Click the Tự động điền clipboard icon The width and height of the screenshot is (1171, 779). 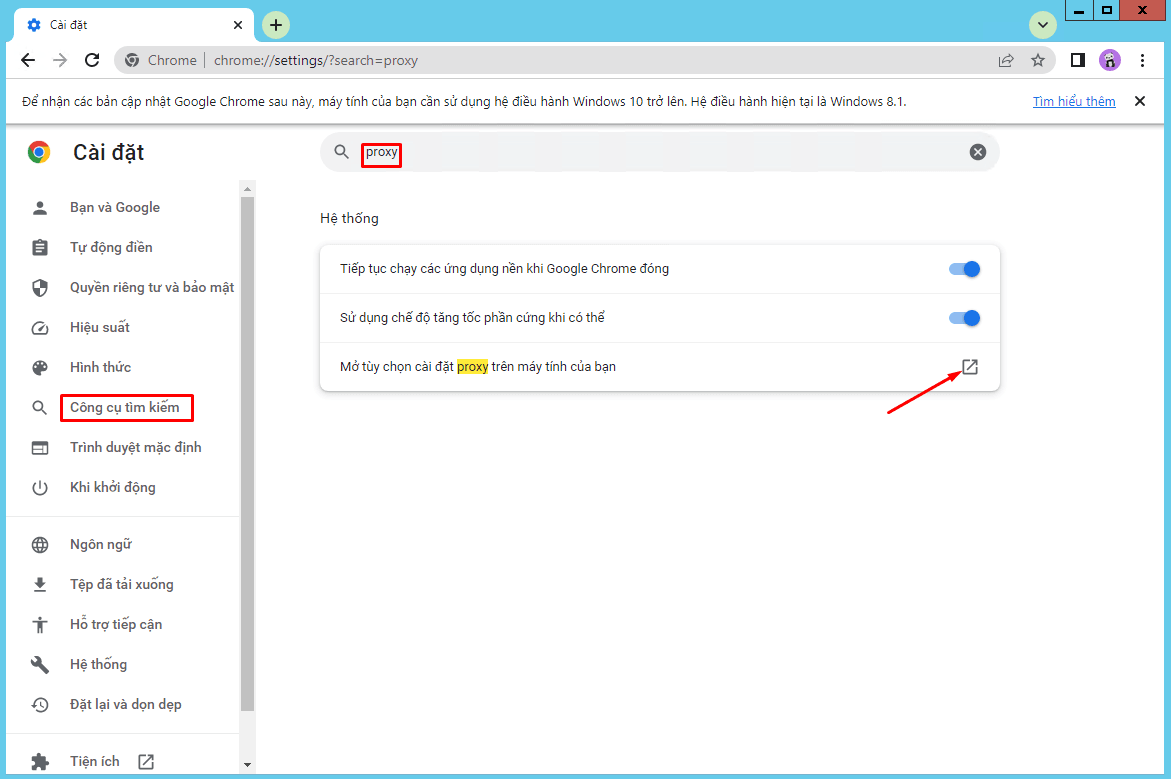[x=40, y=247]
